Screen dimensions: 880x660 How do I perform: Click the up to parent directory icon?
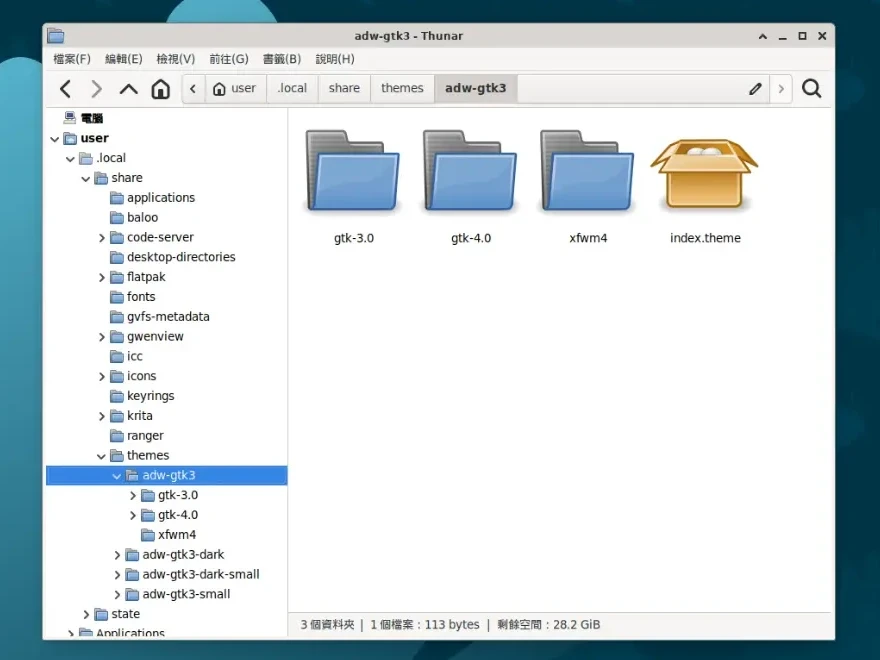click(128, 88)
